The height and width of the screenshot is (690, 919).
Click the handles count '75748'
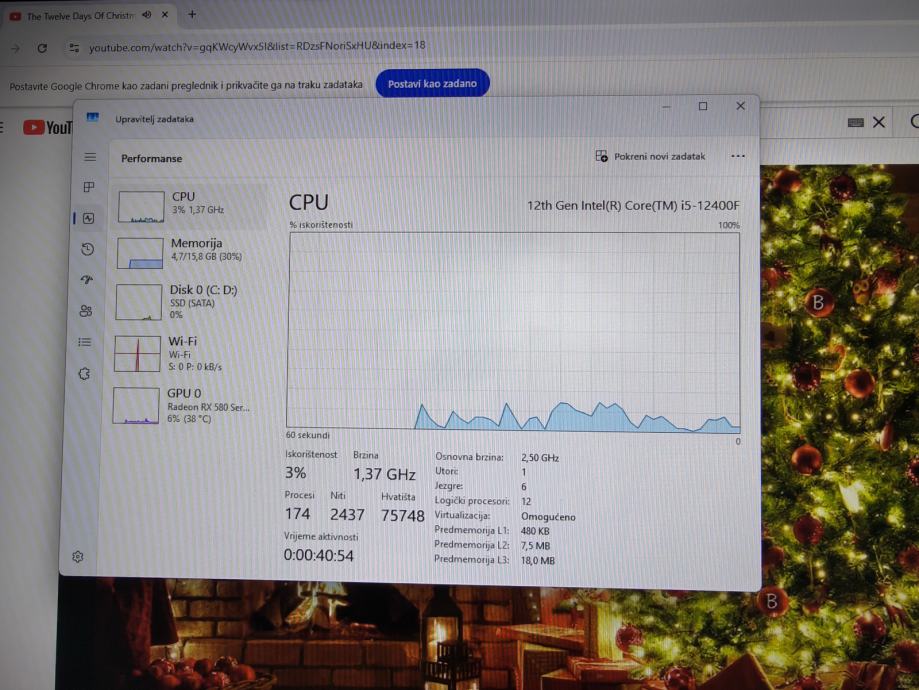pos(403,515)
